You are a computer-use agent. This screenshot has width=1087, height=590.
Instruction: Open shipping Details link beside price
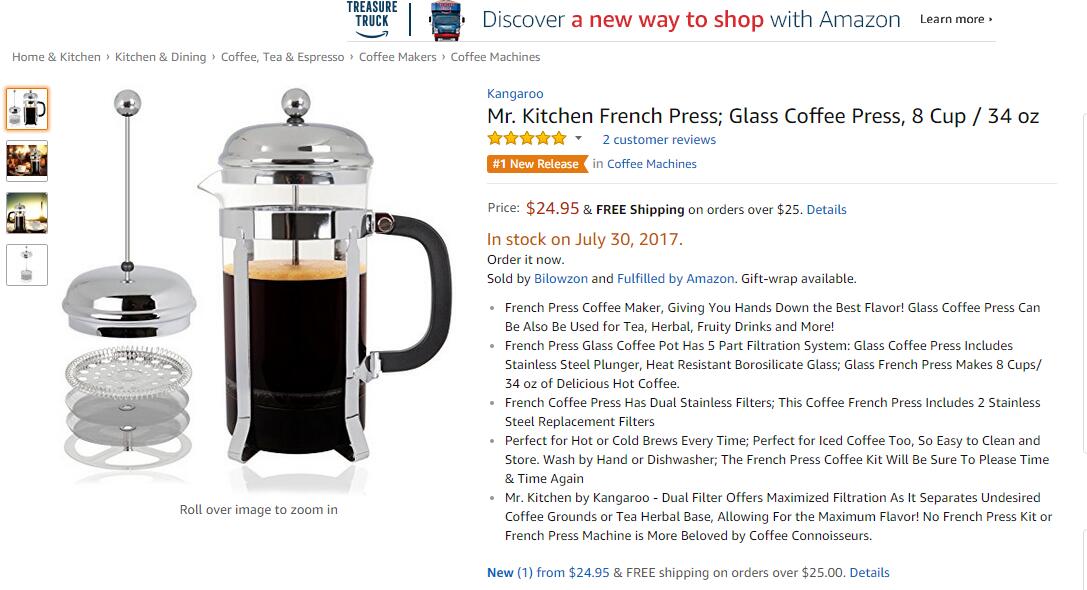pyautogui.click(x=826, y=209)
